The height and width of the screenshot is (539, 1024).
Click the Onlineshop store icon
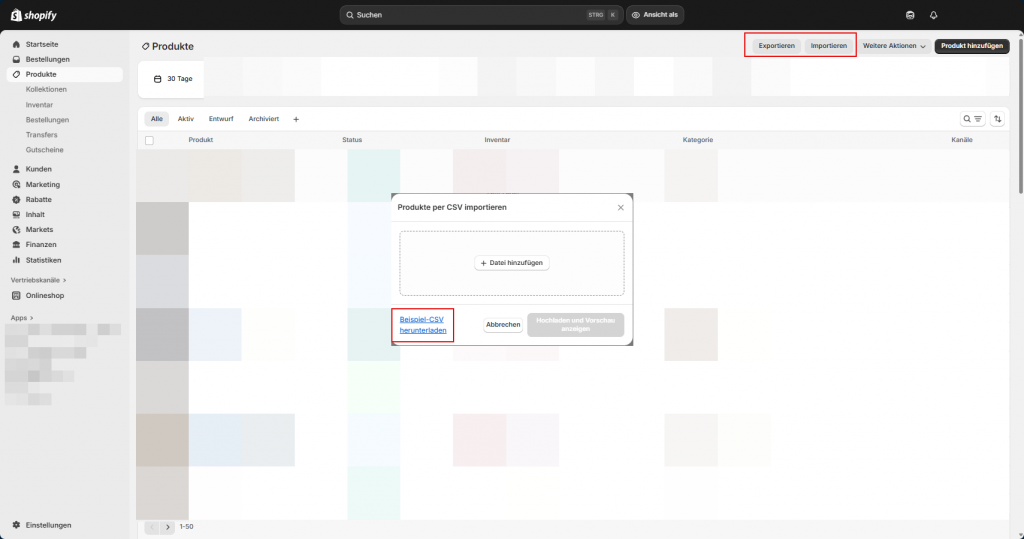pyautogui.click(x=16, y=296)
